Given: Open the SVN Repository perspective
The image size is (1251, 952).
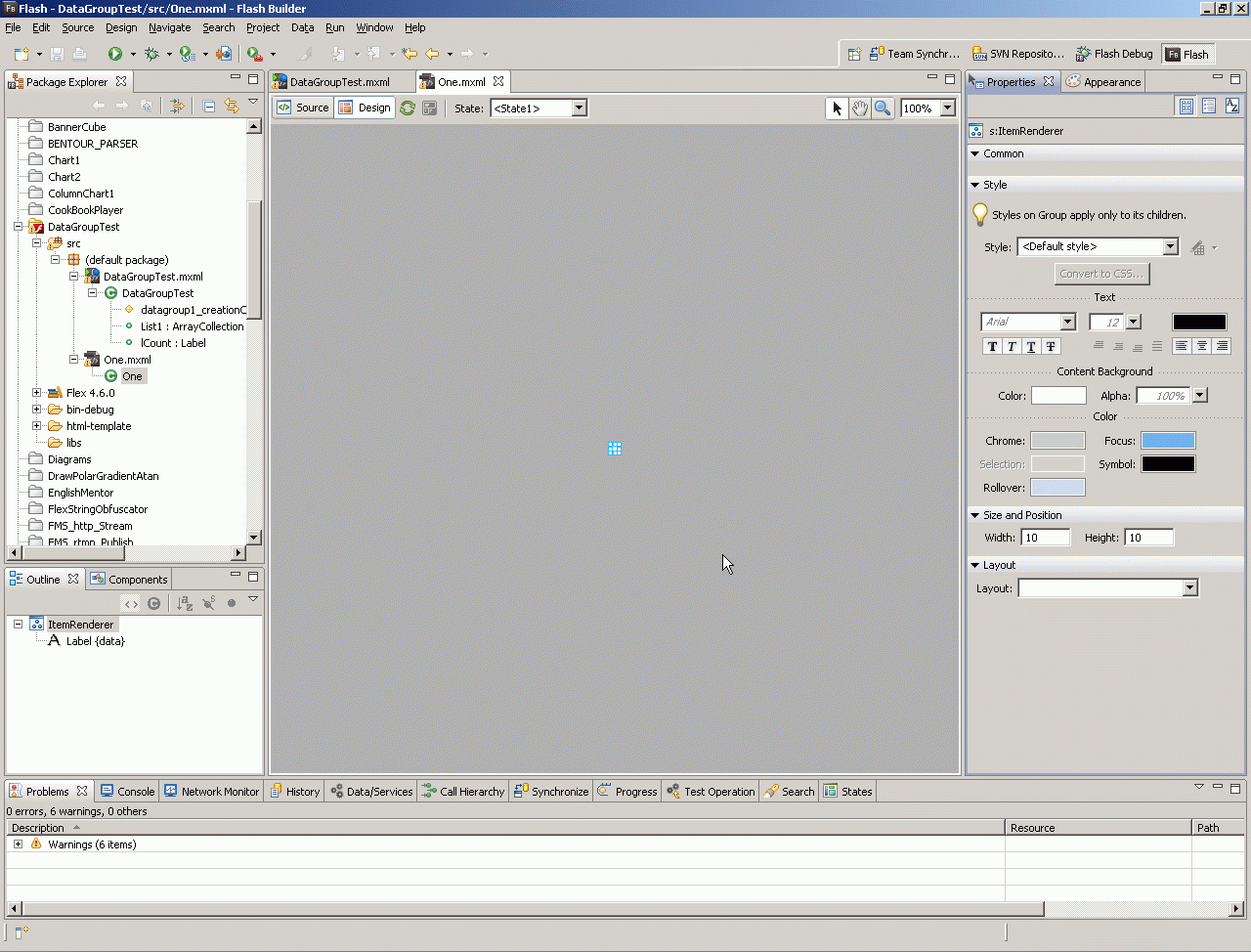Looking at the screenshot, I should [1018, 55].
